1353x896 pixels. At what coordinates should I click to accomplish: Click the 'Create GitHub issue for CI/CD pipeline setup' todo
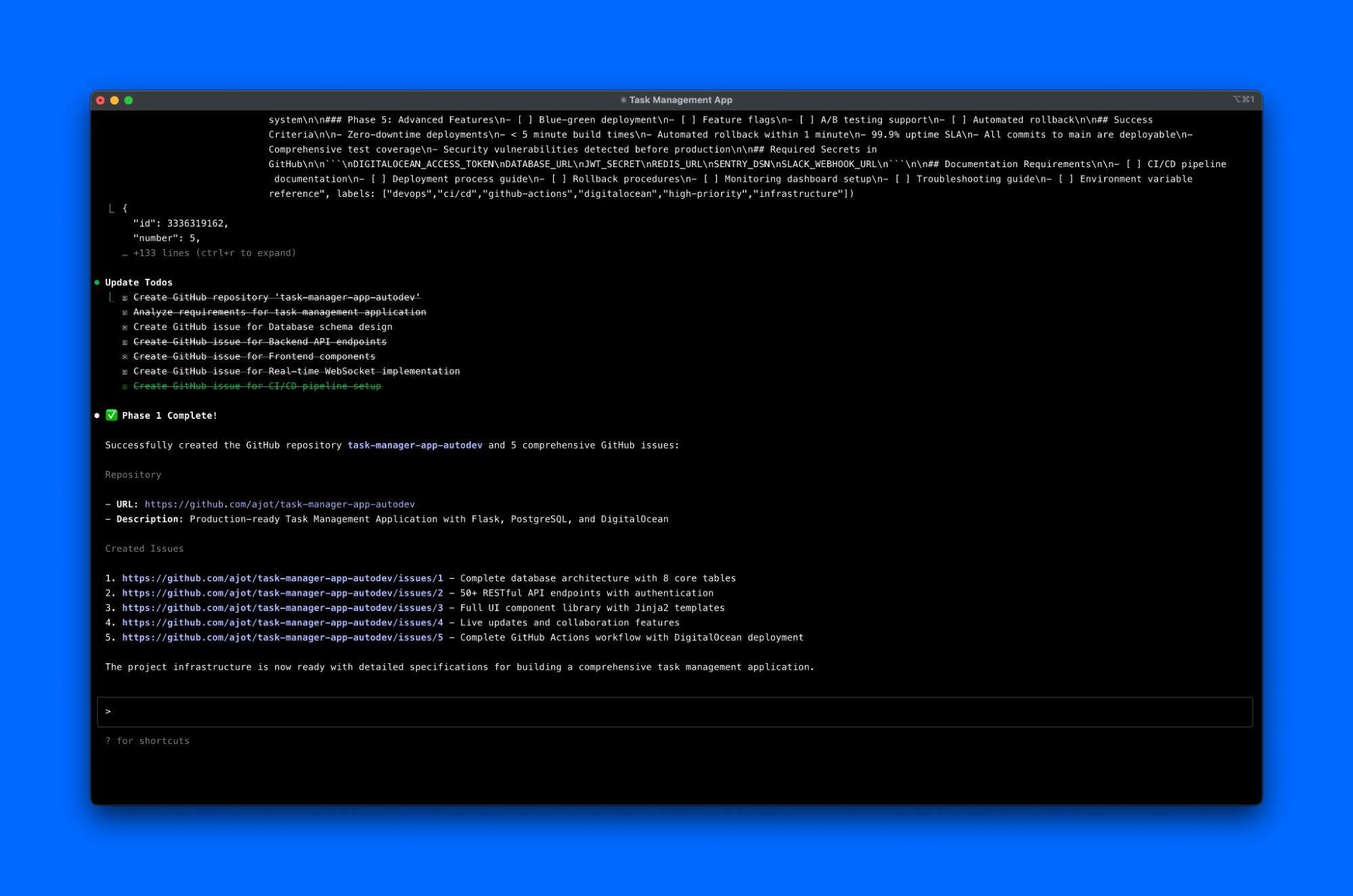point(257,386)
